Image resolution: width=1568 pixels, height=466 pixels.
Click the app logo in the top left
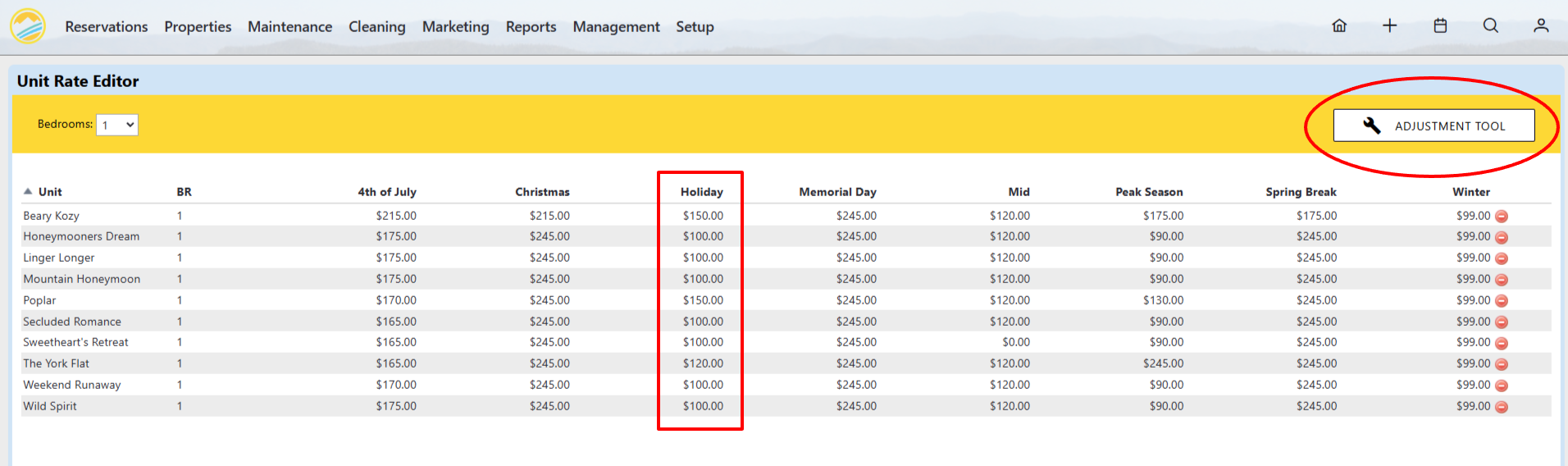pyautogui.click(x=28, y=26)
